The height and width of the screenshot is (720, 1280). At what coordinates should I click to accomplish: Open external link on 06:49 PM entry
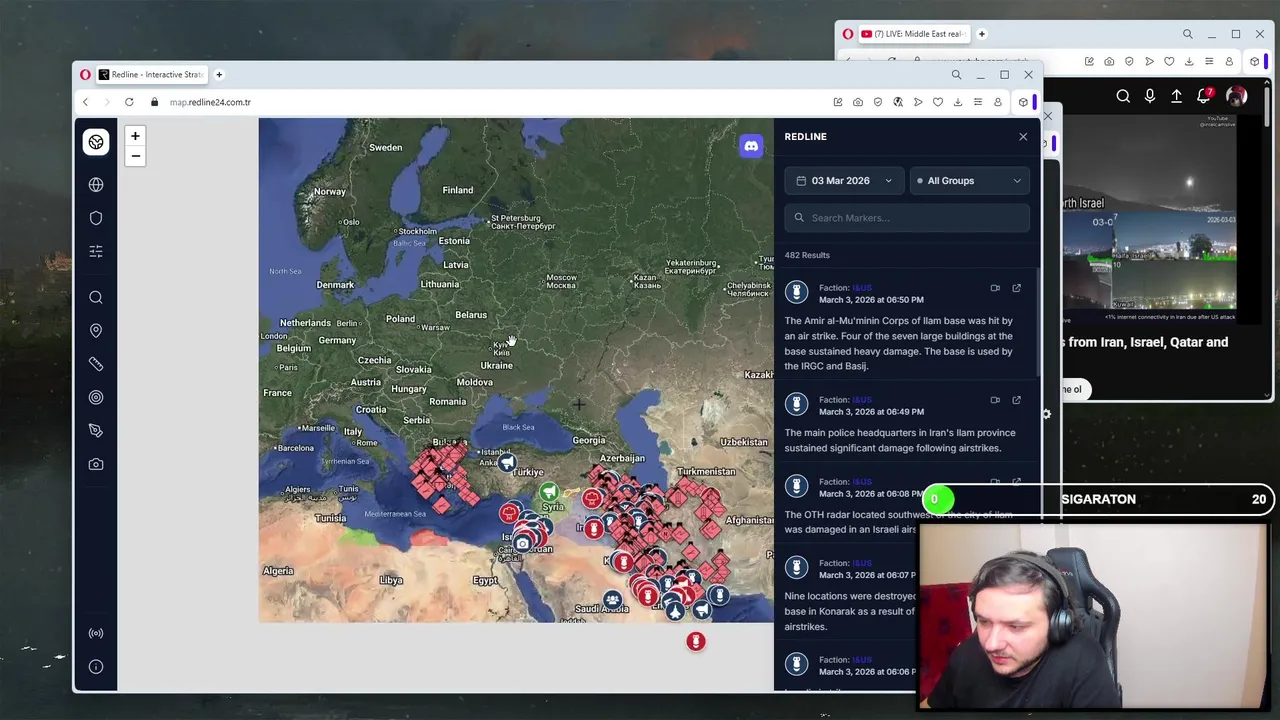point(1016,400)
